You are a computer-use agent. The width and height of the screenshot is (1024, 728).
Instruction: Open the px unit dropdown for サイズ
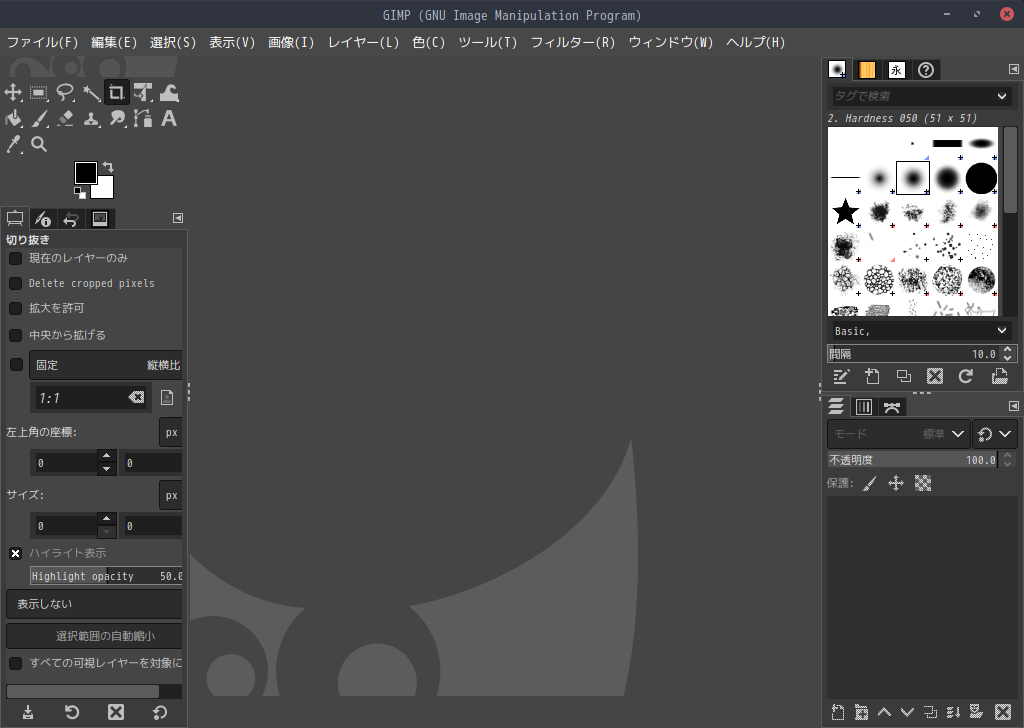[171, 496]
